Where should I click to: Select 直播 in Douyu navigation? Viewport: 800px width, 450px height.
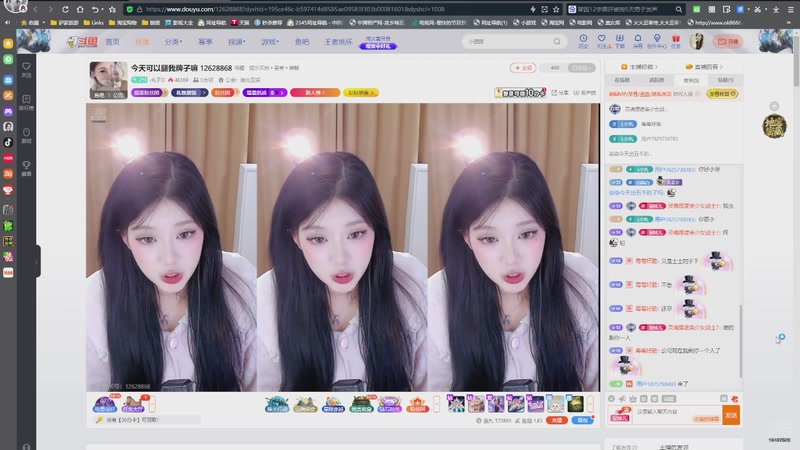pyautogui.click(x=142, y=42)
